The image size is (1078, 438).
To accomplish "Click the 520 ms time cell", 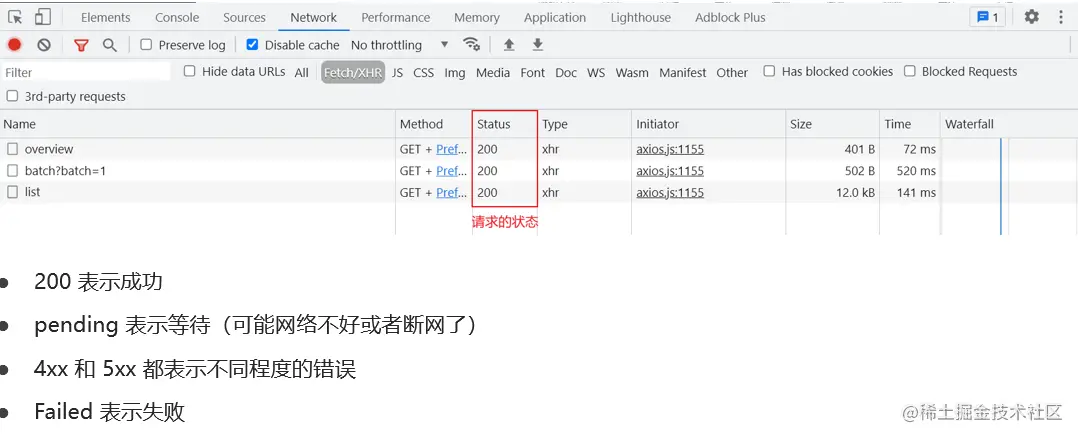I will click(916, 171).
